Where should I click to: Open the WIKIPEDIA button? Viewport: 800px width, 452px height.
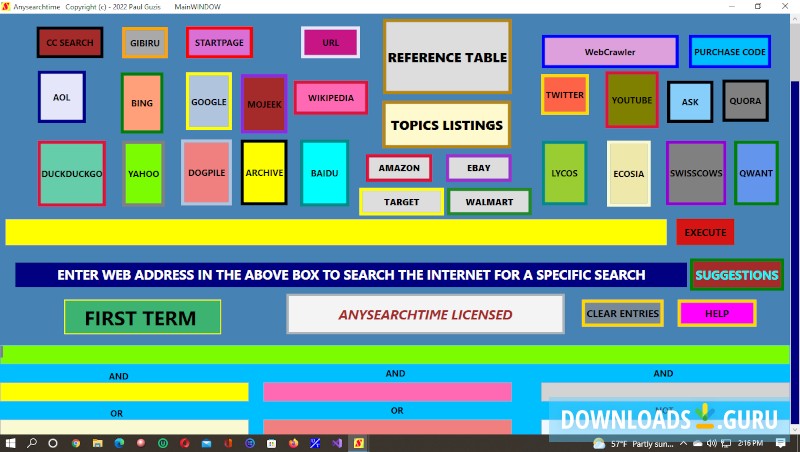(331, 97)
